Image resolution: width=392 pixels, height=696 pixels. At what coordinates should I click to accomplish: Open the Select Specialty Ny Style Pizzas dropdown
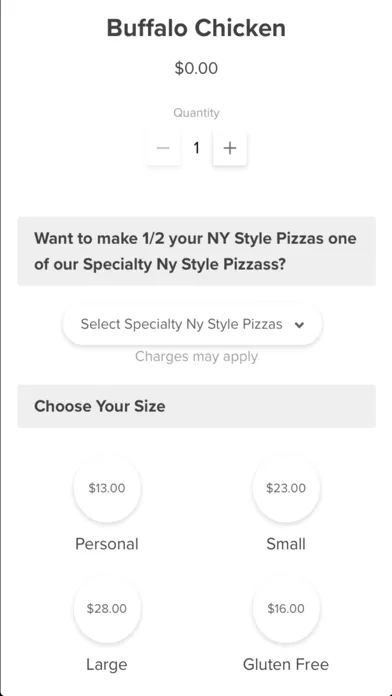pyautogui.click(x=192, y=324)
